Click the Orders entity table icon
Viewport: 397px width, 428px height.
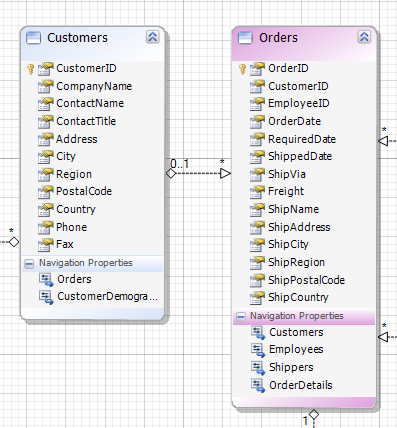click(x=245, y=38)
